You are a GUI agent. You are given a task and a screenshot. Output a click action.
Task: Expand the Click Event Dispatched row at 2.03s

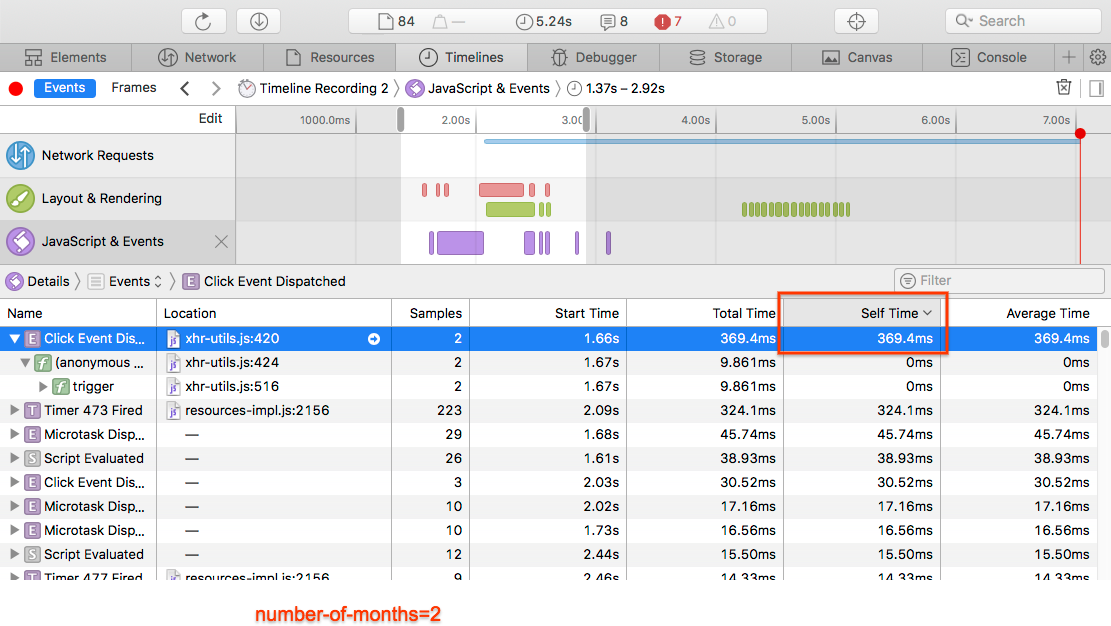click(x=13, y=483)
